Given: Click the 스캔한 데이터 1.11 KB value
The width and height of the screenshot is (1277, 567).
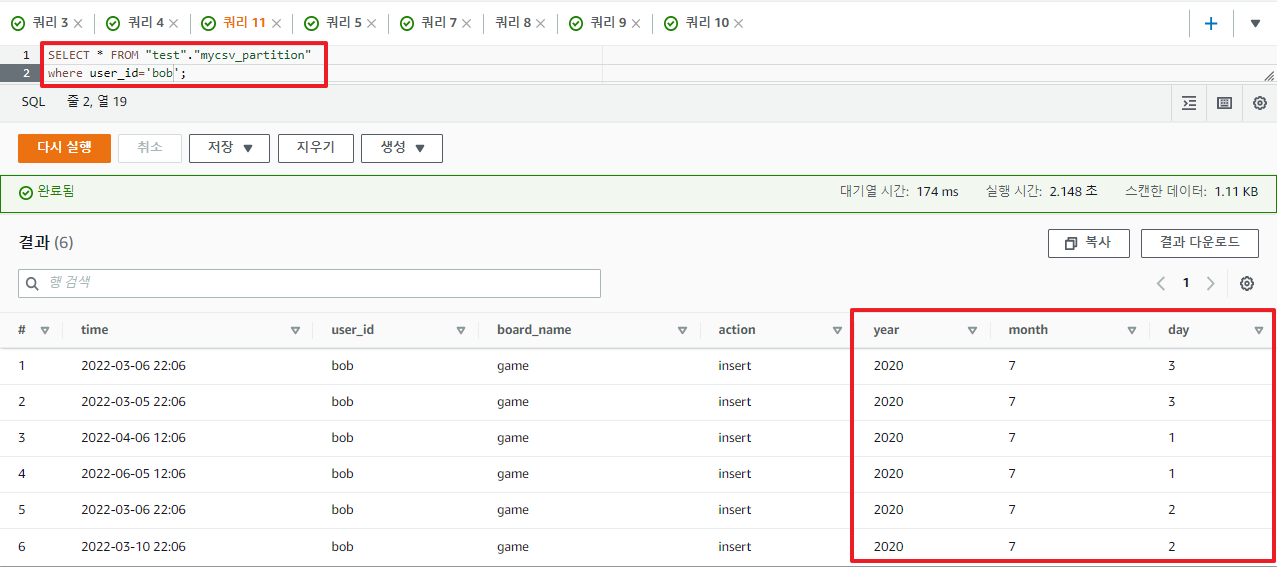Looking at the screenshot, I should pos(1236,192).
